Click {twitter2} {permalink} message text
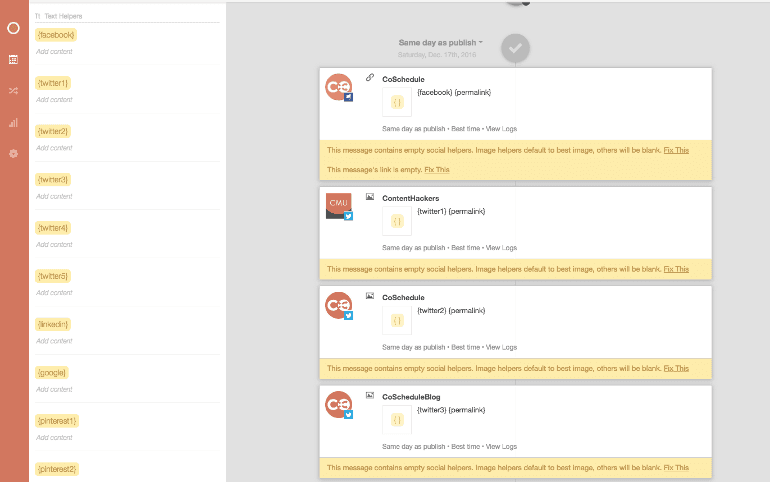Viewport: 770px width, 482px height. [x=451, y=310]
